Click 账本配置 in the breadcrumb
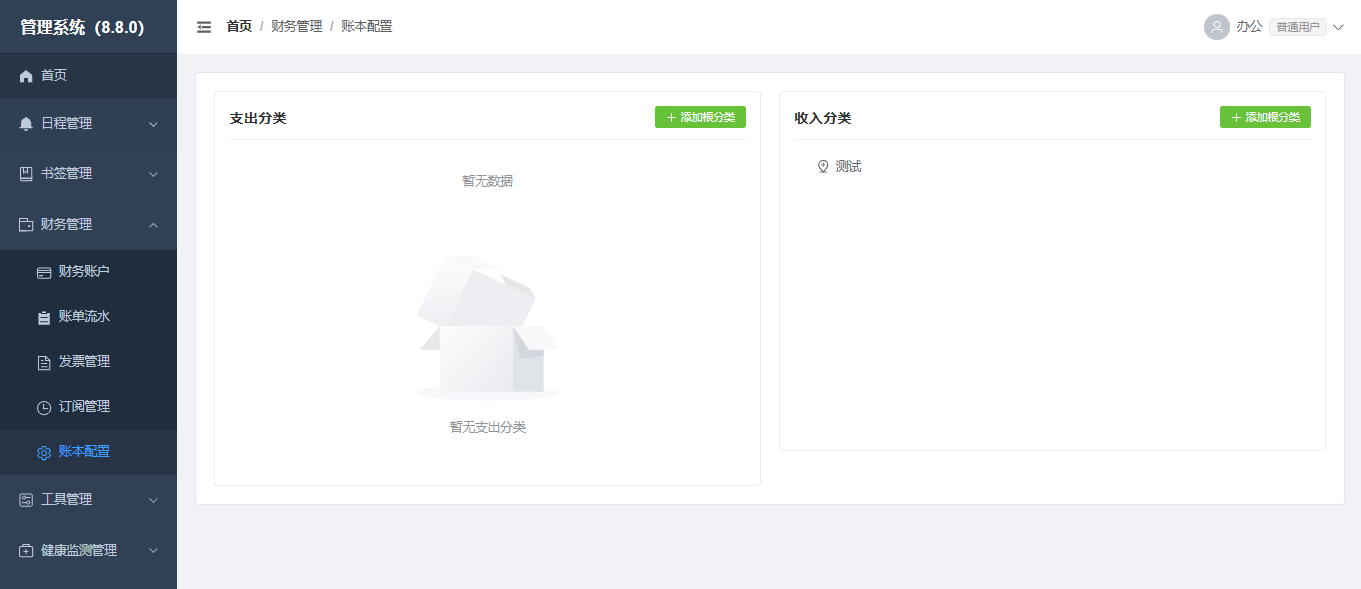 [367, 27]
